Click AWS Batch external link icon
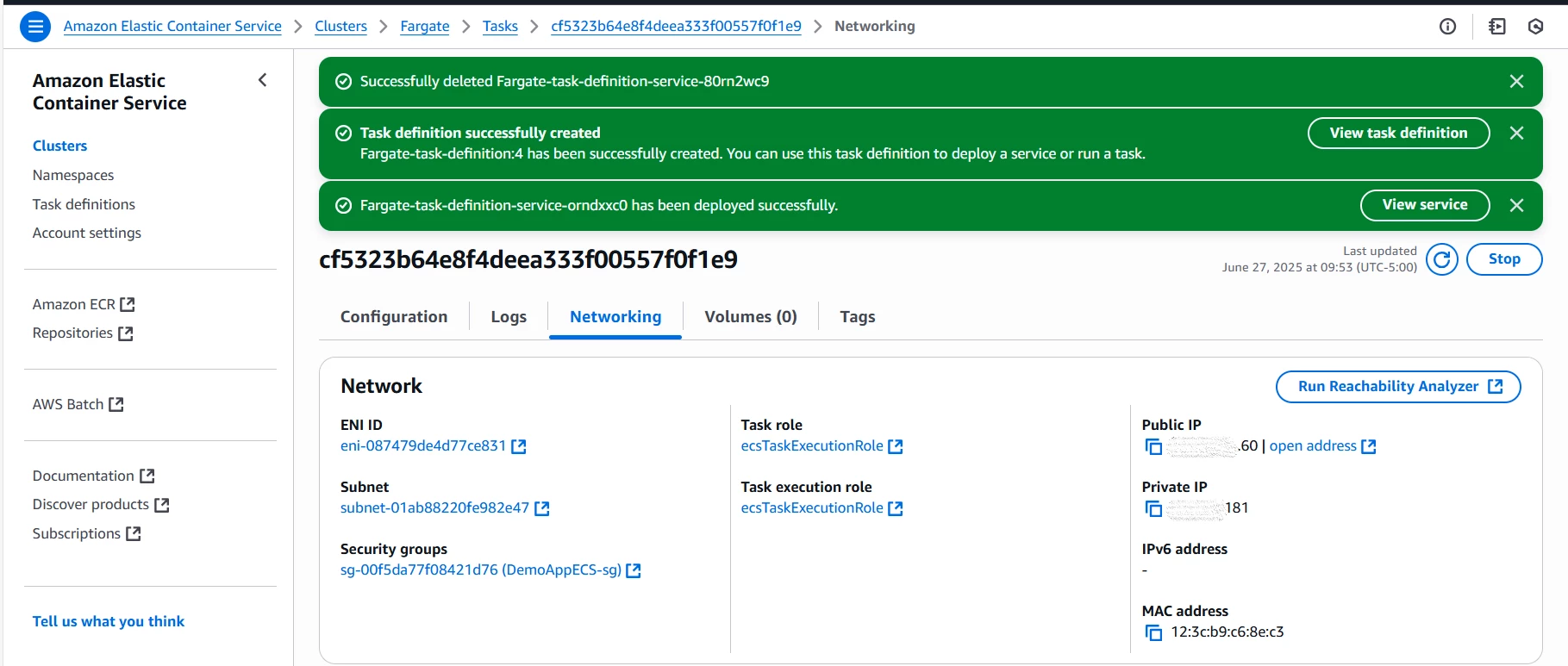Image resolution: width=1568 pixels, height=666 pixels. [x=116, y=404]
